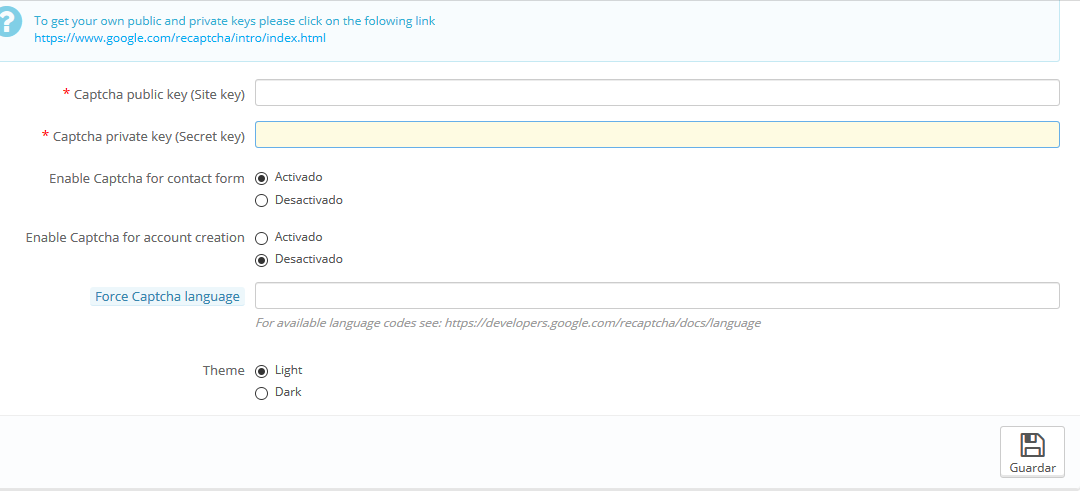
Task: Click the Theme label
Action: 224,371
